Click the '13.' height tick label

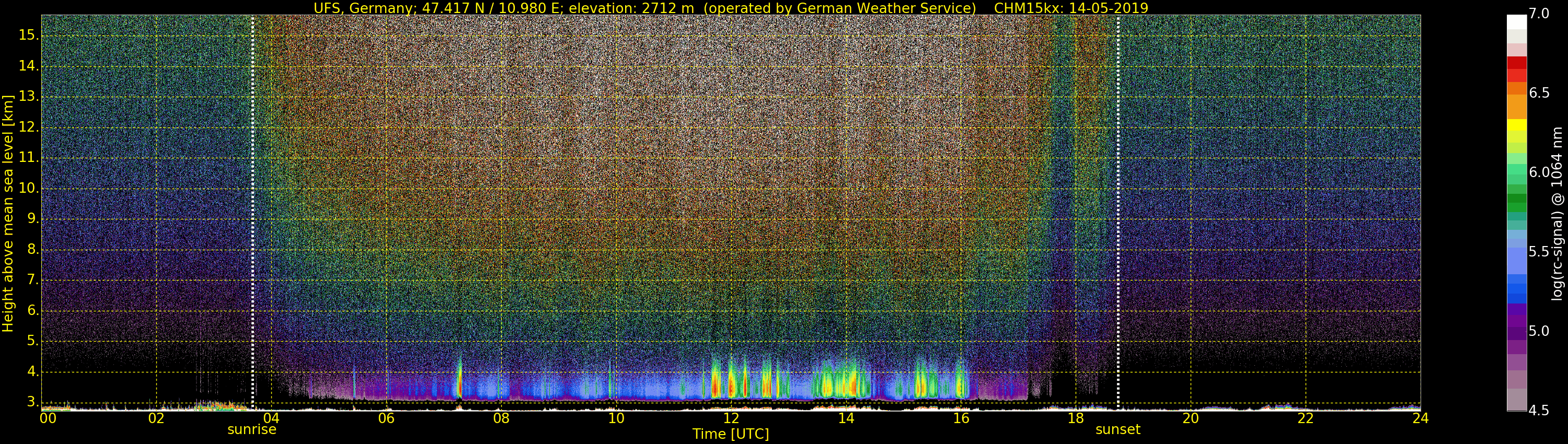pyautogui.click(x=29, y=96)
